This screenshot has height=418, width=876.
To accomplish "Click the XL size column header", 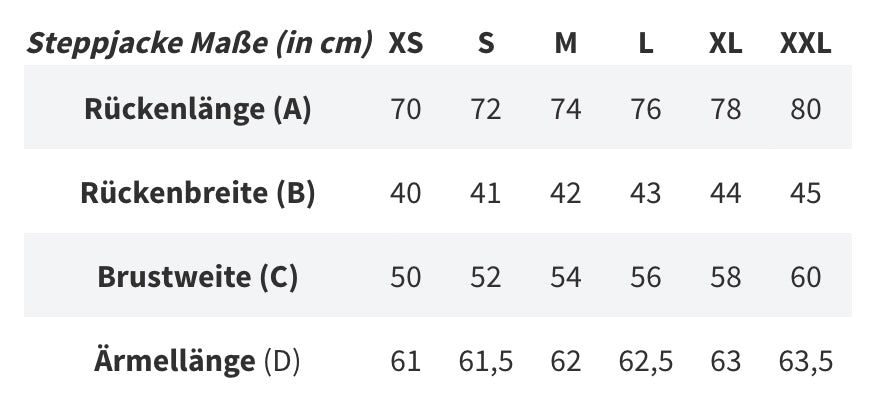I will 725,43.
